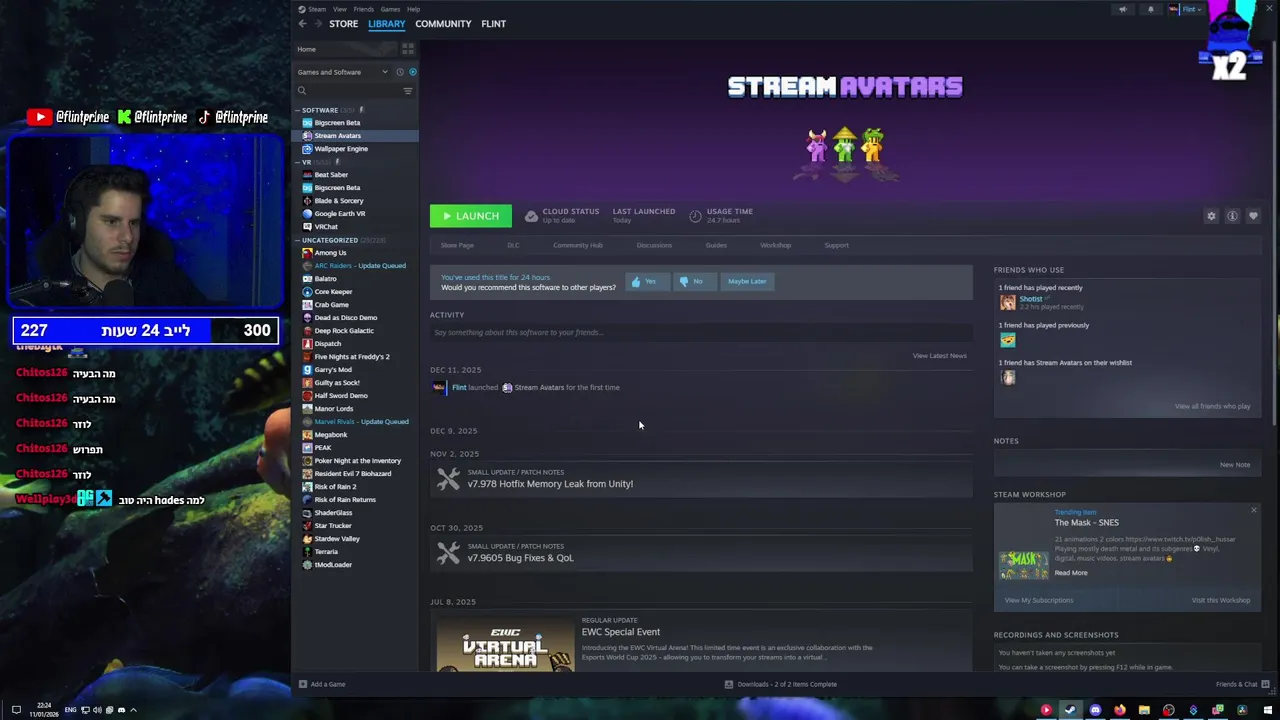The height and width of the screenshot is (720, 1280).
Task: Open the Workshop link
Action: (x=775, y=245)
